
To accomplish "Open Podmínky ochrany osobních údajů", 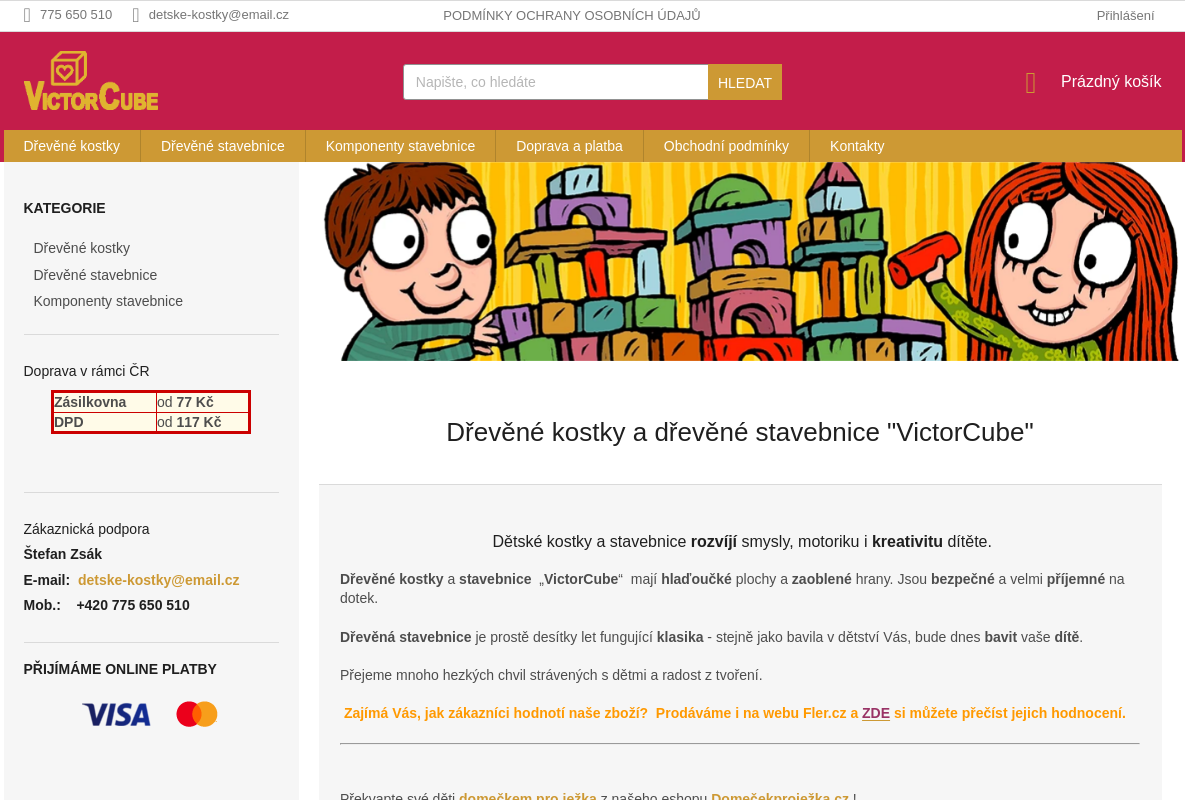I will [571, 15].
